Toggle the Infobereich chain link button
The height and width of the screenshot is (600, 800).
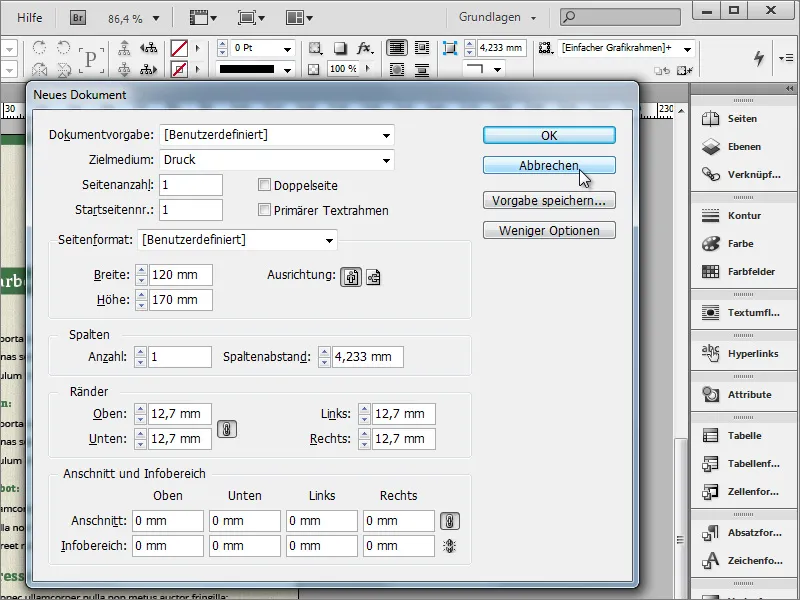[x=449, y=546]
